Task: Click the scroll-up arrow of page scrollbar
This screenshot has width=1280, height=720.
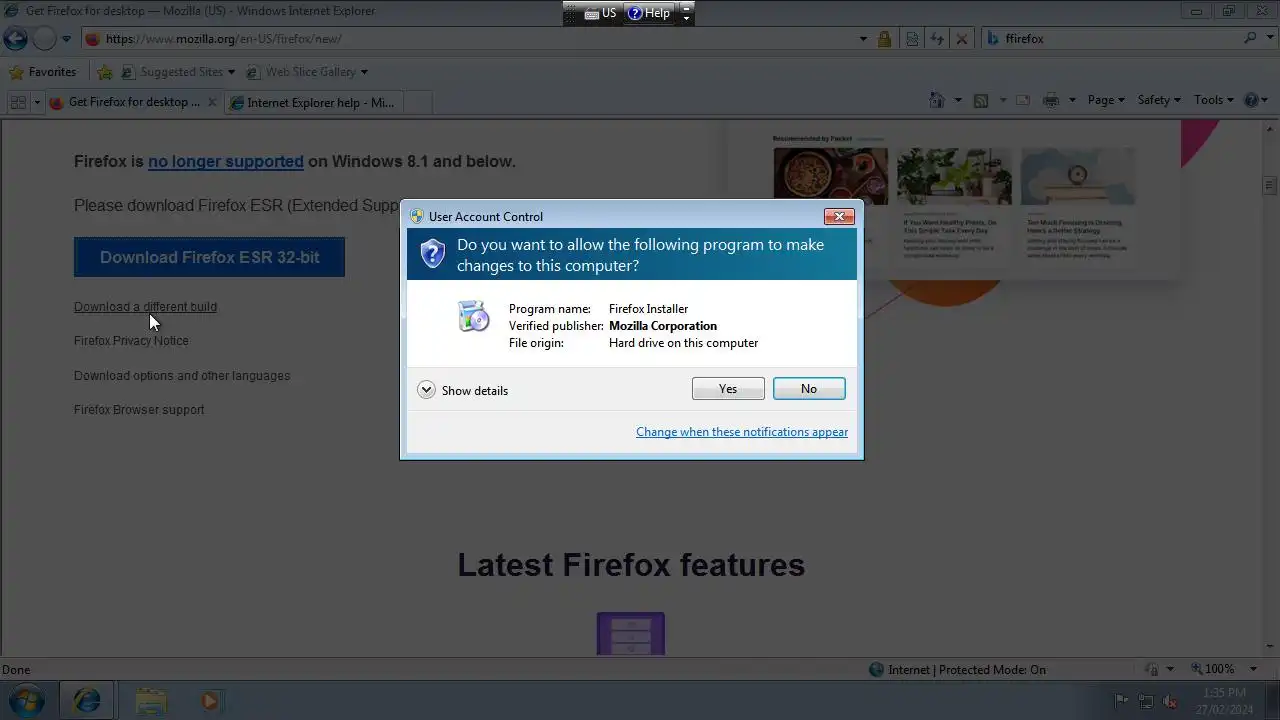Action: click(1271, 128)
